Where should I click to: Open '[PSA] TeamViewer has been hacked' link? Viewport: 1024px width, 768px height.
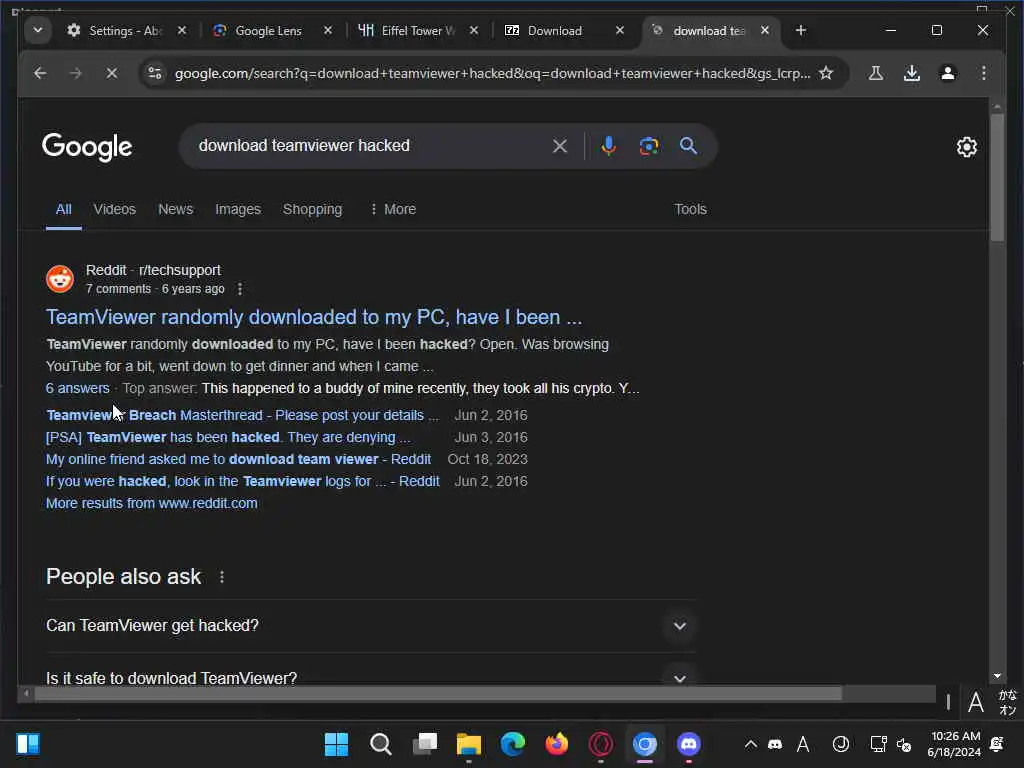coord(228,437)
